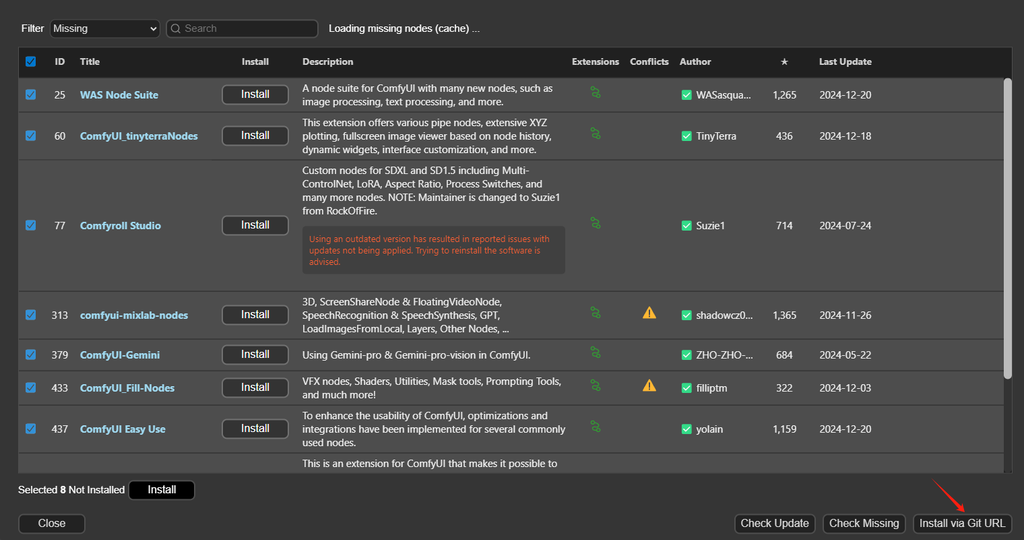Image resolution: width=1024 pixels, height=540 pixels.
Task: Click the verified author badge next to TinyTerra
Action: pos(686,136)
